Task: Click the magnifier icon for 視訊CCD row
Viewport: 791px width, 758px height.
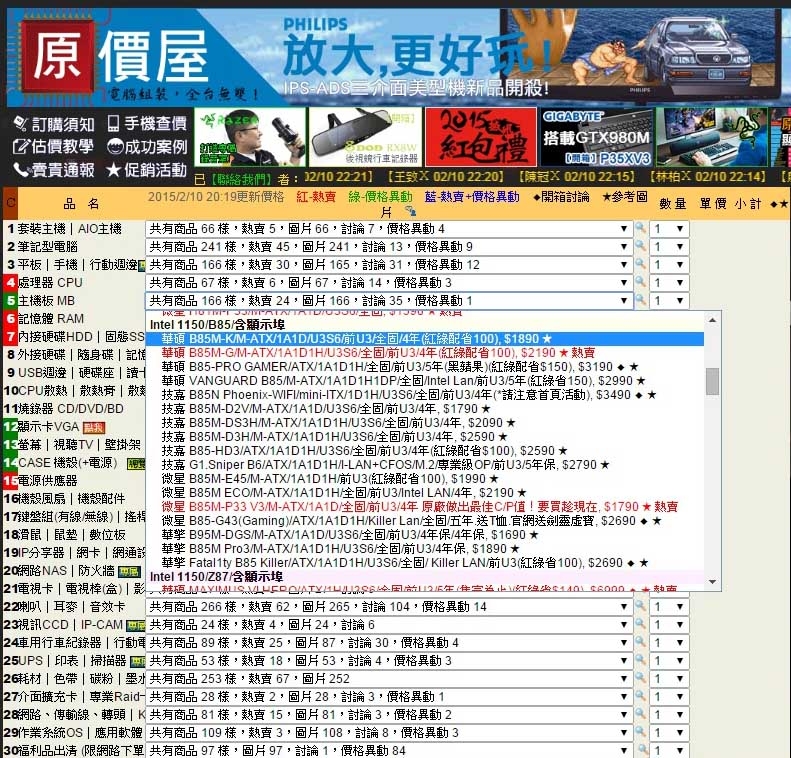Action: pos(641,624)
